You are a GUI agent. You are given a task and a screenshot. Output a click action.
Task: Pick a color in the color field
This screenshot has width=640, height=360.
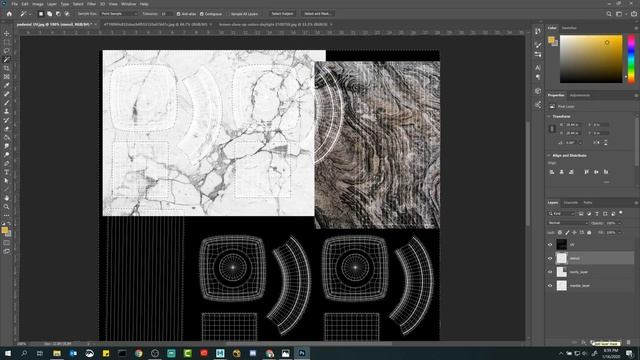click(x=591, y=59)
